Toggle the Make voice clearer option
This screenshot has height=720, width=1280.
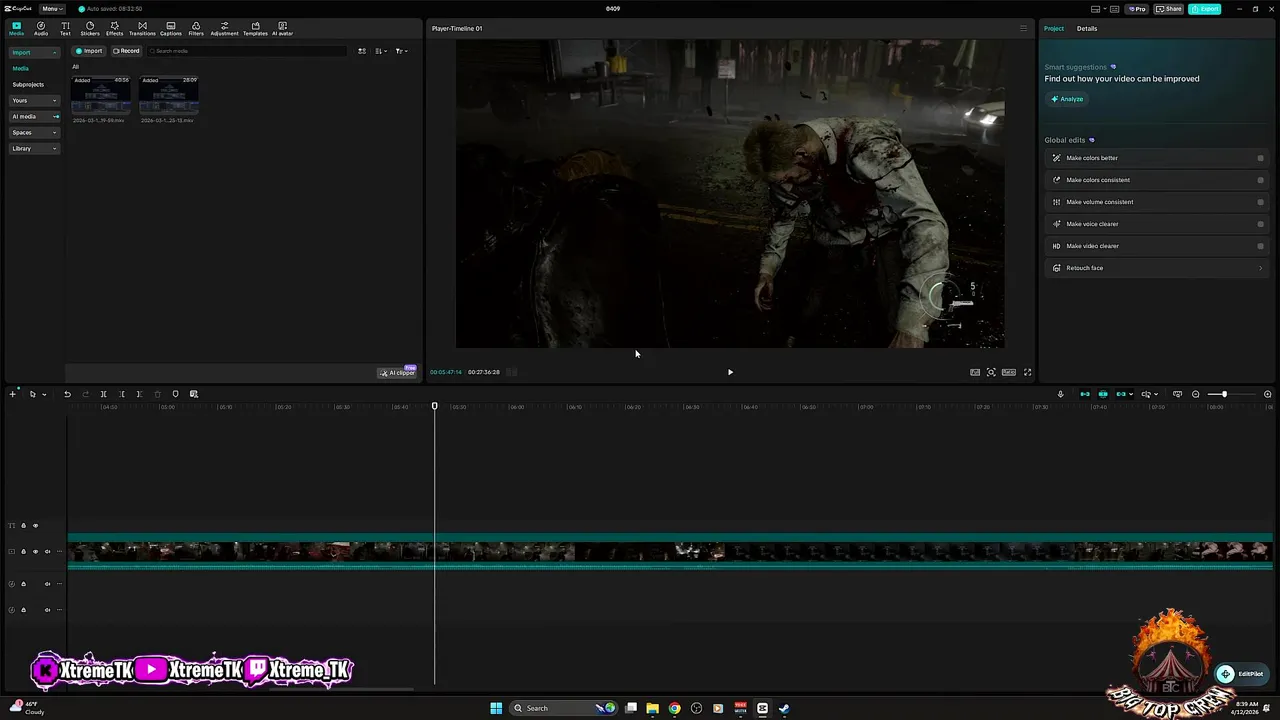pos(1260,224)
